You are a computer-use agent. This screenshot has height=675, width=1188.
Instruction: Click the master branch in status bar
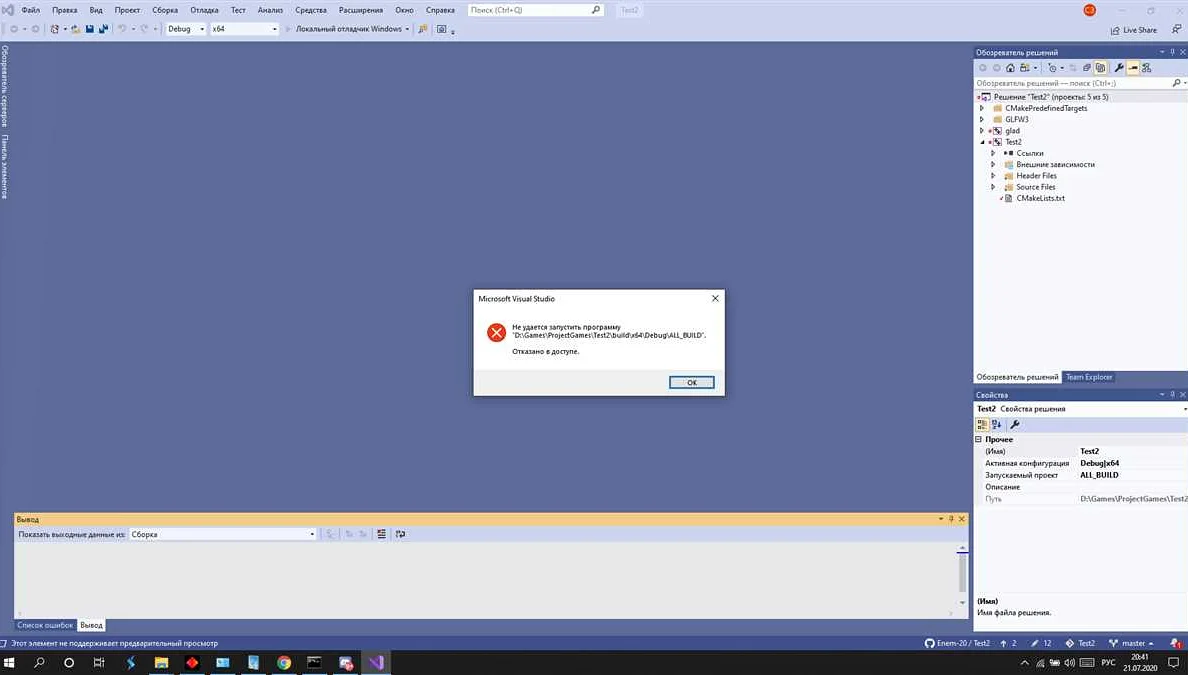tap(1132, 643)
